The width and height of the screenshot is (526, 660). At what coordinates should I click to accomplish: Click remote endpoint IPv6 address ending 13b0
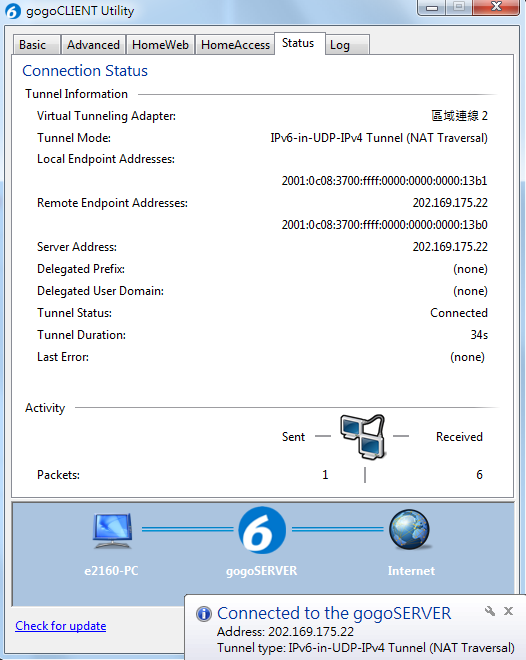[x=385, y=225]
